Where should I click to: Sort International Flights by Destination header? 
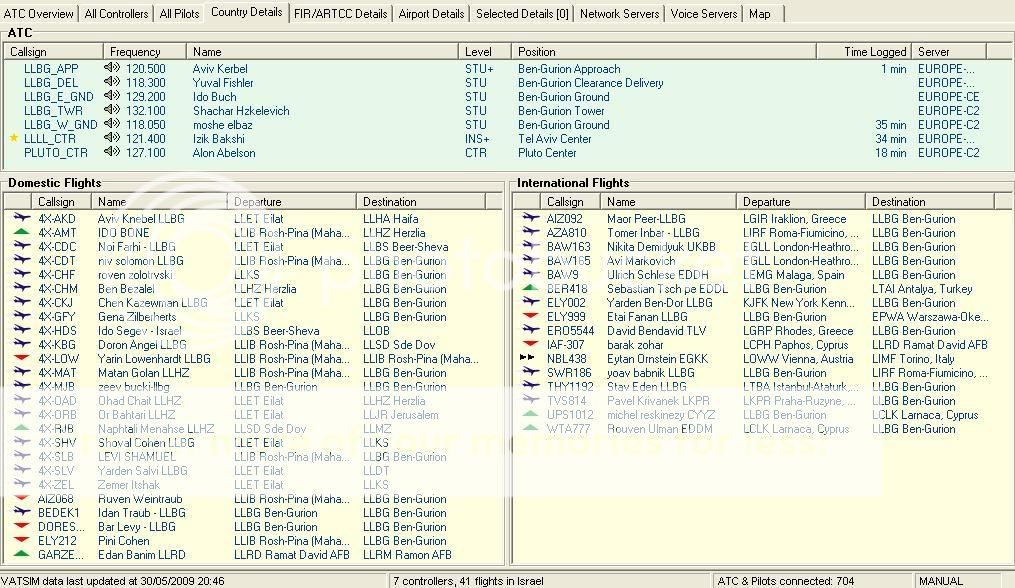coord(898,202)
